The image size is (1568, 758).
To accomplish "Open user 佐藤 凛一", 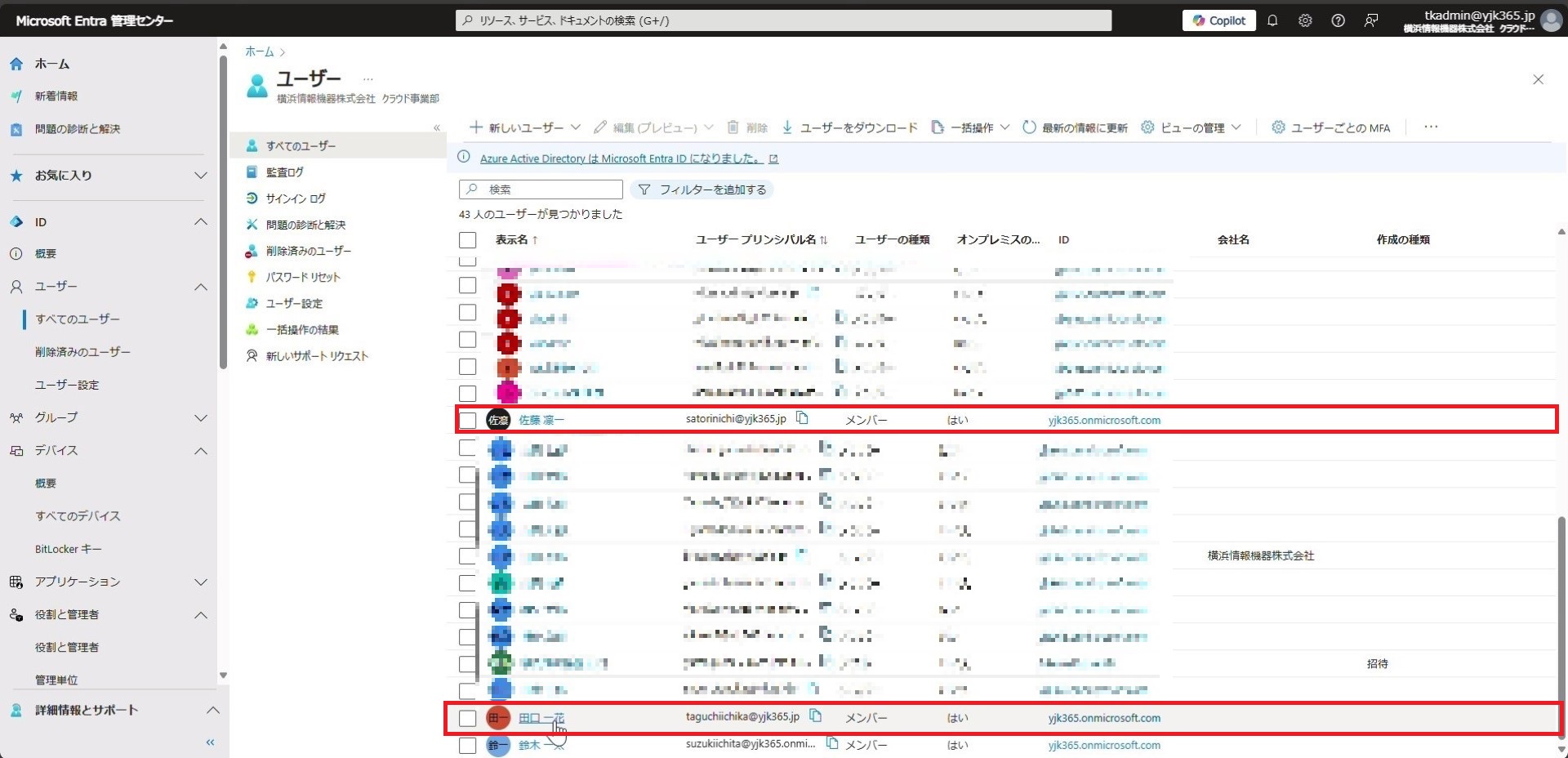I will tap(541, 421).
